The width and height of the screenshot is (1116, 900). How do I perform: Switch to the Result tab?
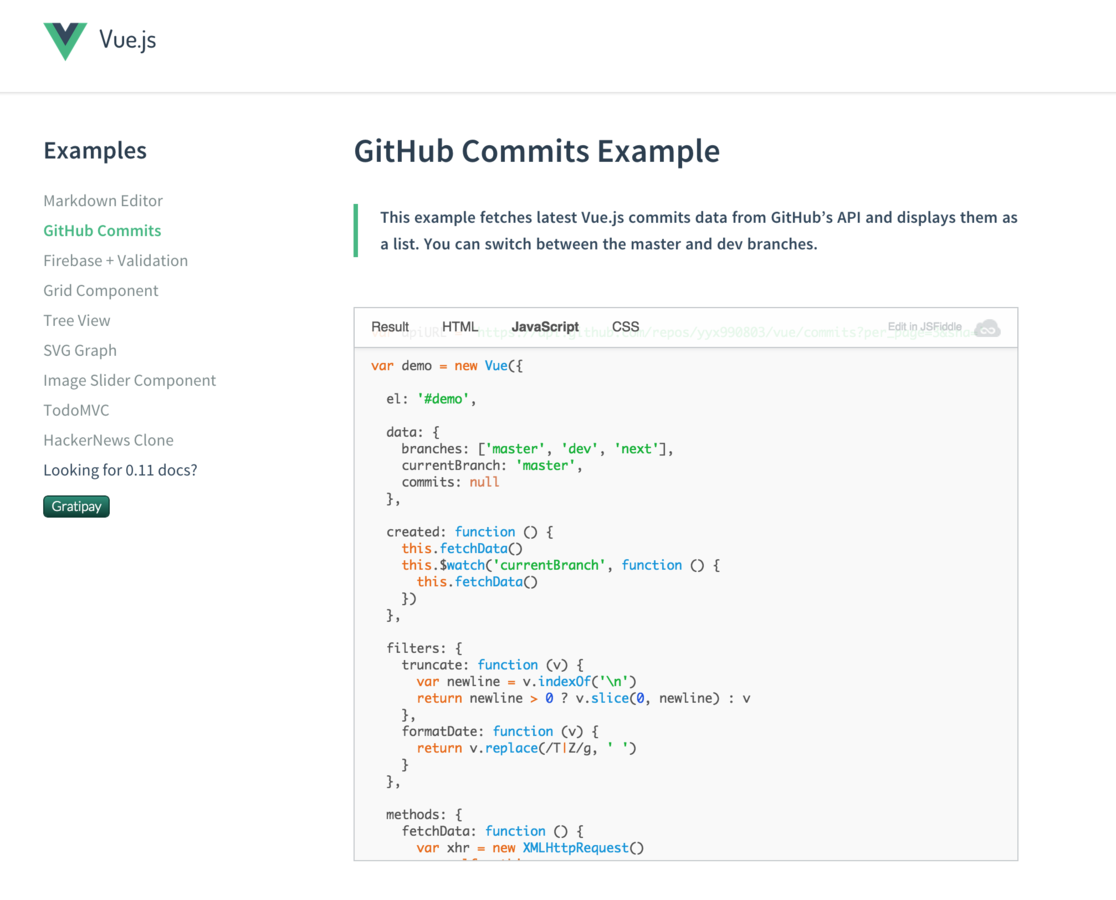[390, 327]
